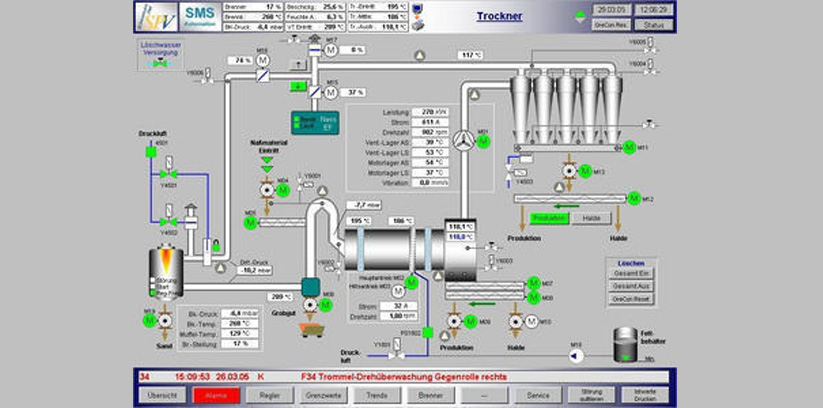Click the Trockner title link
823x408 pixels.
pos(499,16)
